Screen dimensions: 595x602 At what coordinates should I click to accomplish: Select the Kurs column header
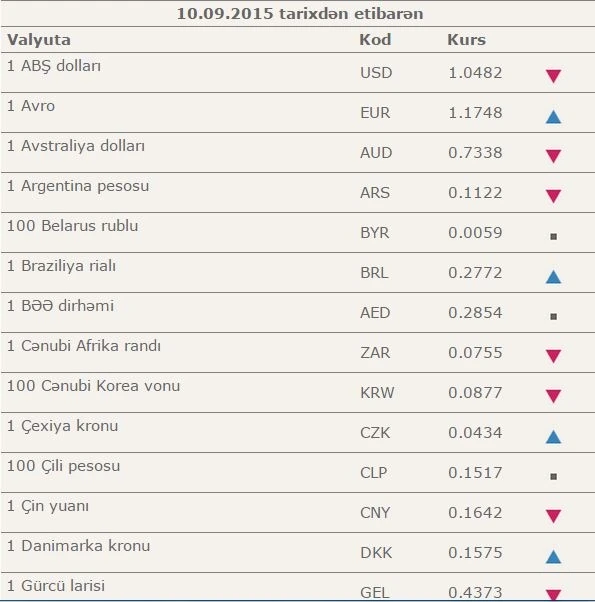click(x=466, y=40)
